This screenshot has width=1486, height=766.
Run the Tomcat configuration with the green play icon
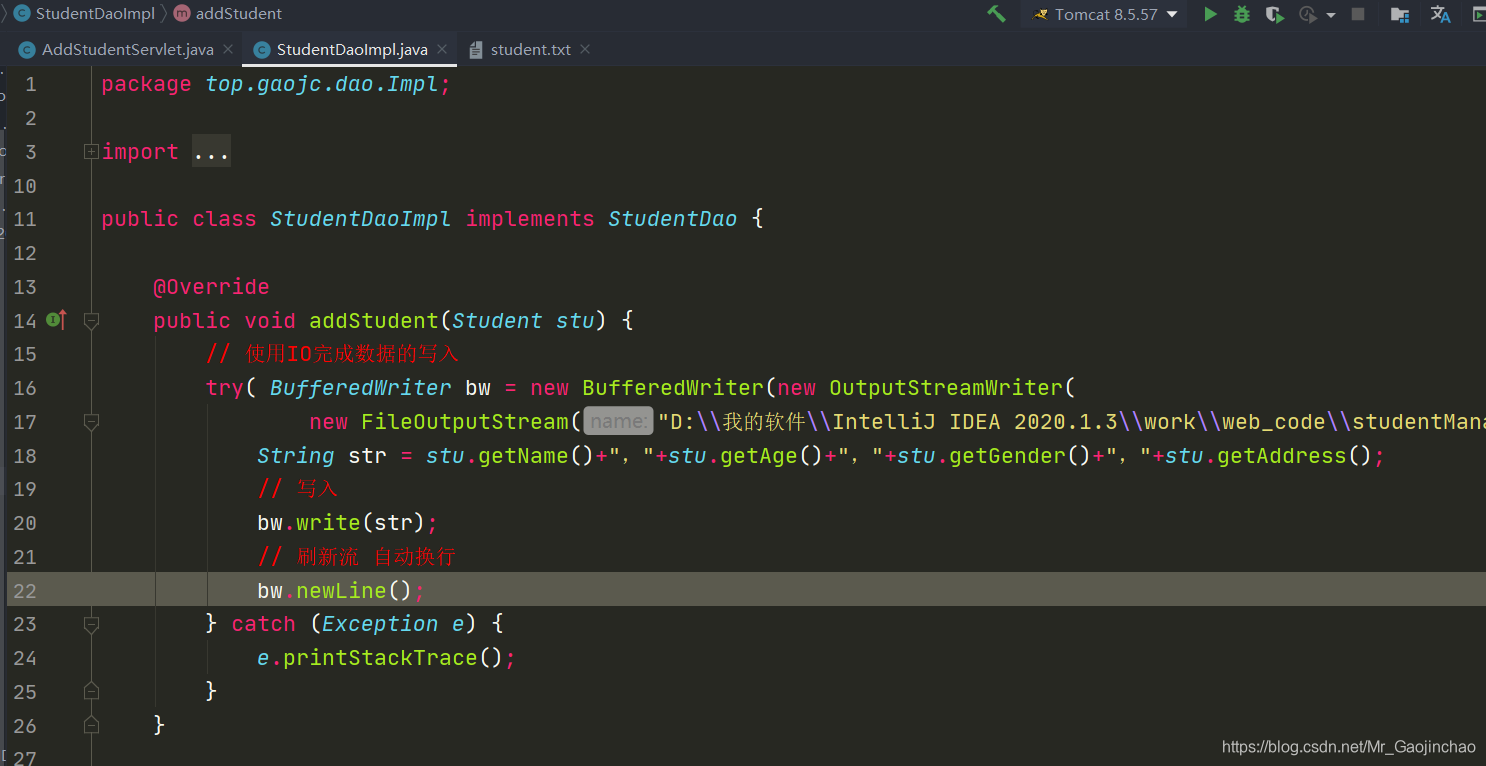1210,14
